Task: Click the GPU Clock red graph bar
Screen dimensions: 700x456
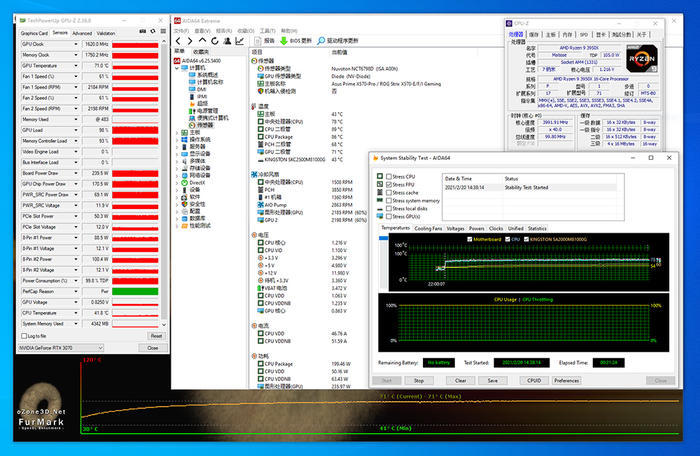Action: point(135,45)
